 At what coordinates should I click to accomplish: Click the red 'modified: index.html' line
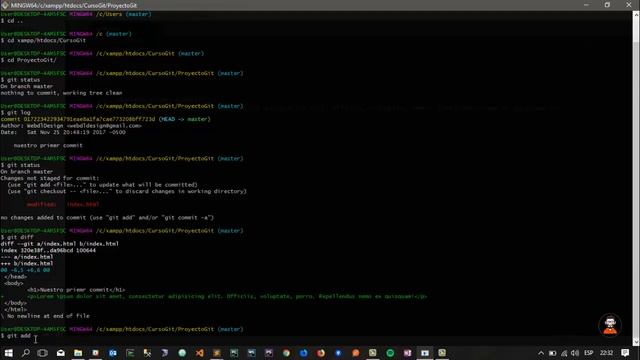pyautogui.click(x=63, y=204)
